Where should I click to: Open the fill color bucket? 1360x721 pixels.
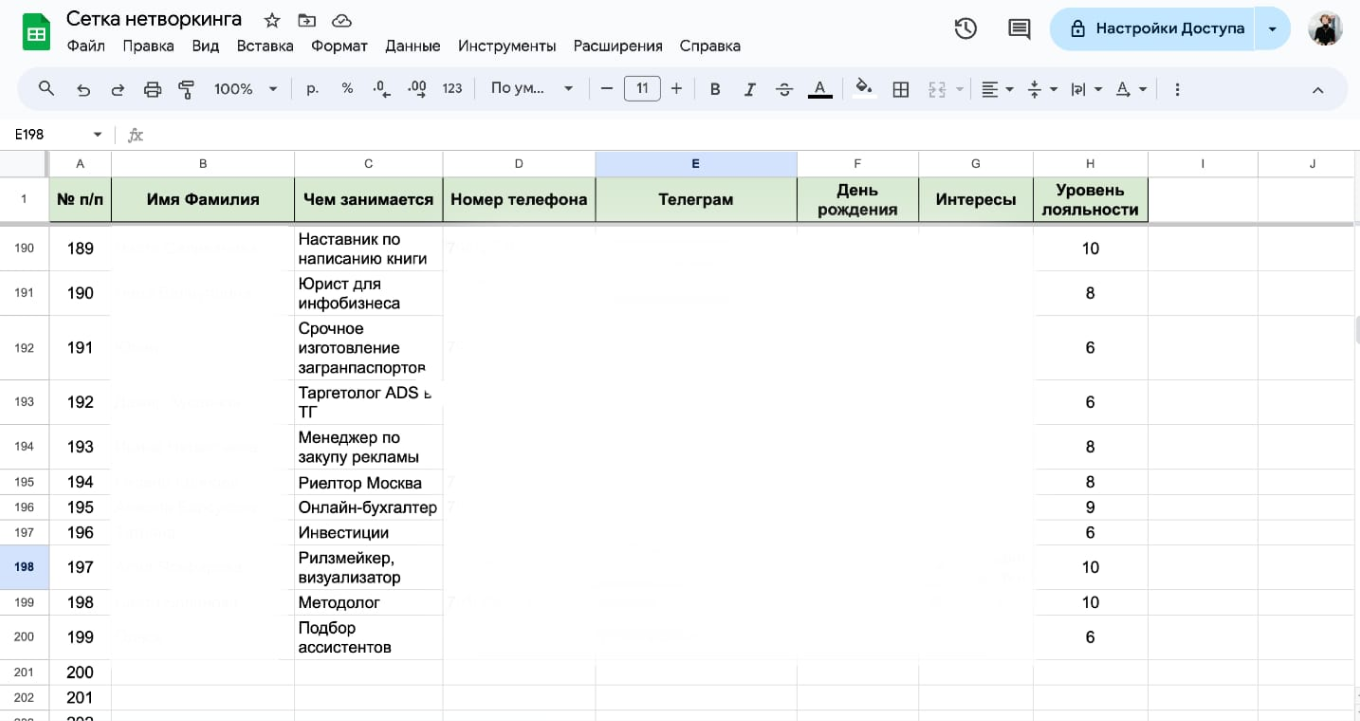coord(864,89)
